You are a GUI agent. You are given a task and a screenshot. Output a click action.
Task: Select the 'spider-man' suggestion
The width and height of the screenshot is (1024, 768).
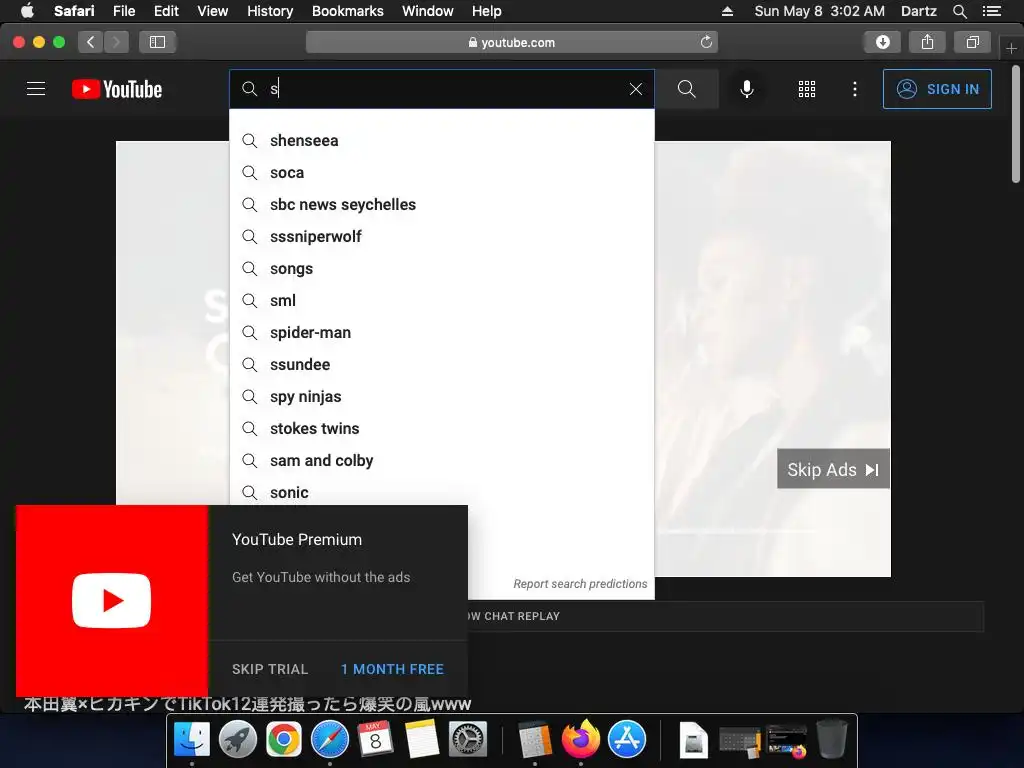441,332
